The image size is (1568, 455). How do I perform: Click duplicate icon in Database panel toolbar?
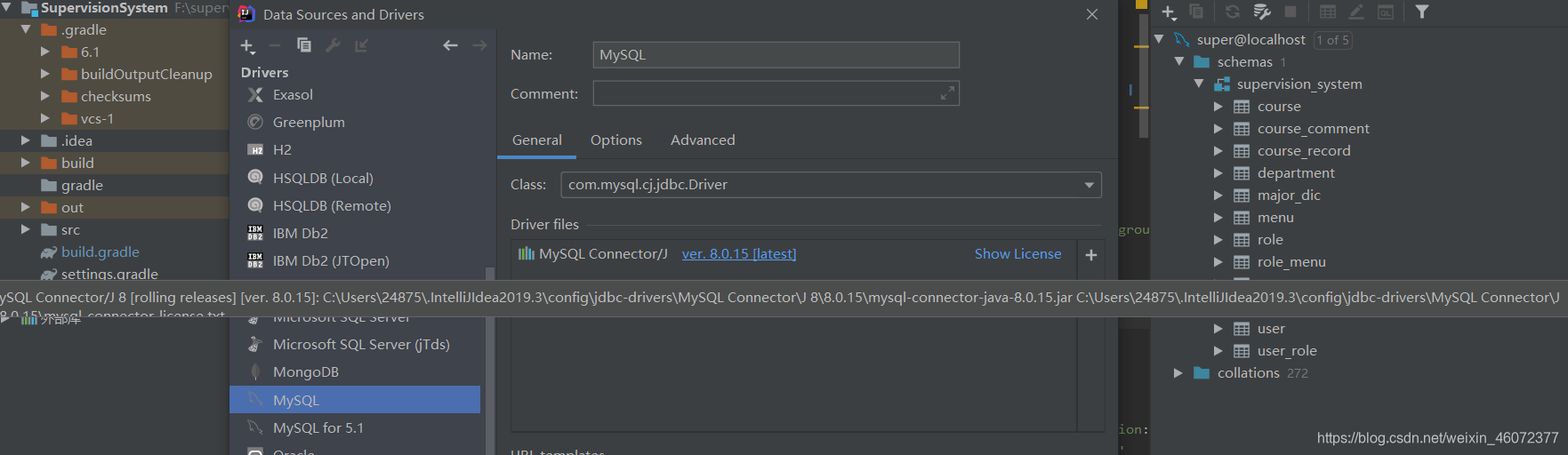pyautogui.click(x=1196, y=12)
